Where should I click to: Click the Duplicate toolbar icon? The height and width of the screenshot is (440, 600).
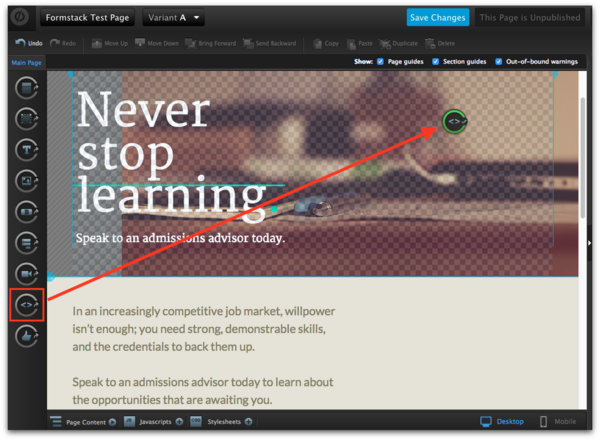(x=396, y=44)
